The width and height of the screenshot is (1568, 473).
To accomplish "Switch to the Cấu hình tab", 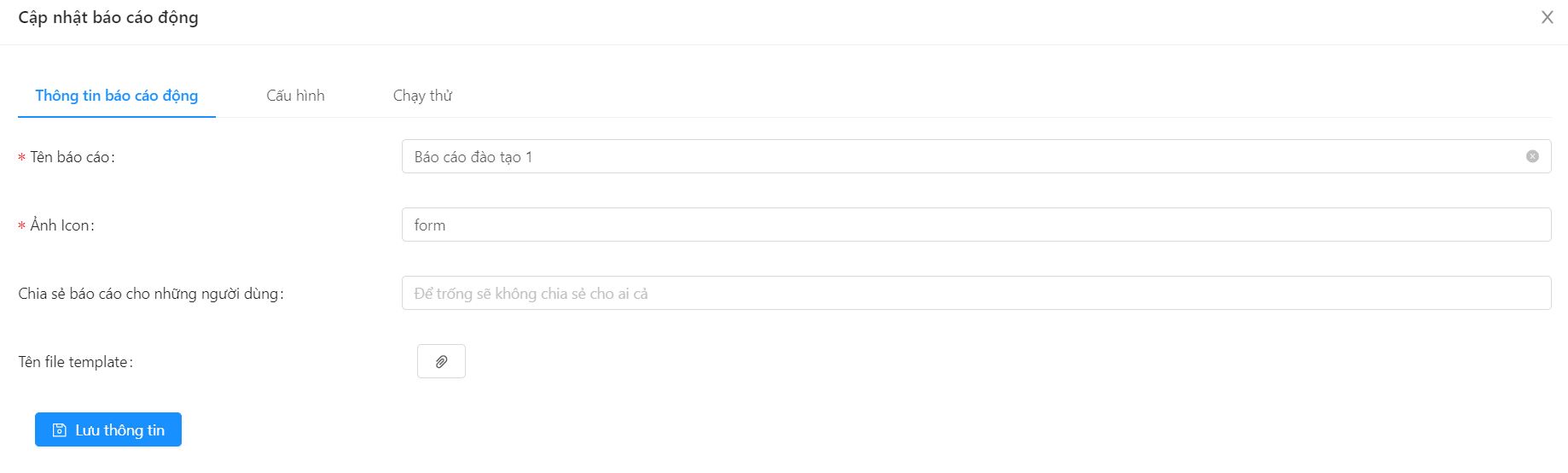I will [x=295, y=96].
